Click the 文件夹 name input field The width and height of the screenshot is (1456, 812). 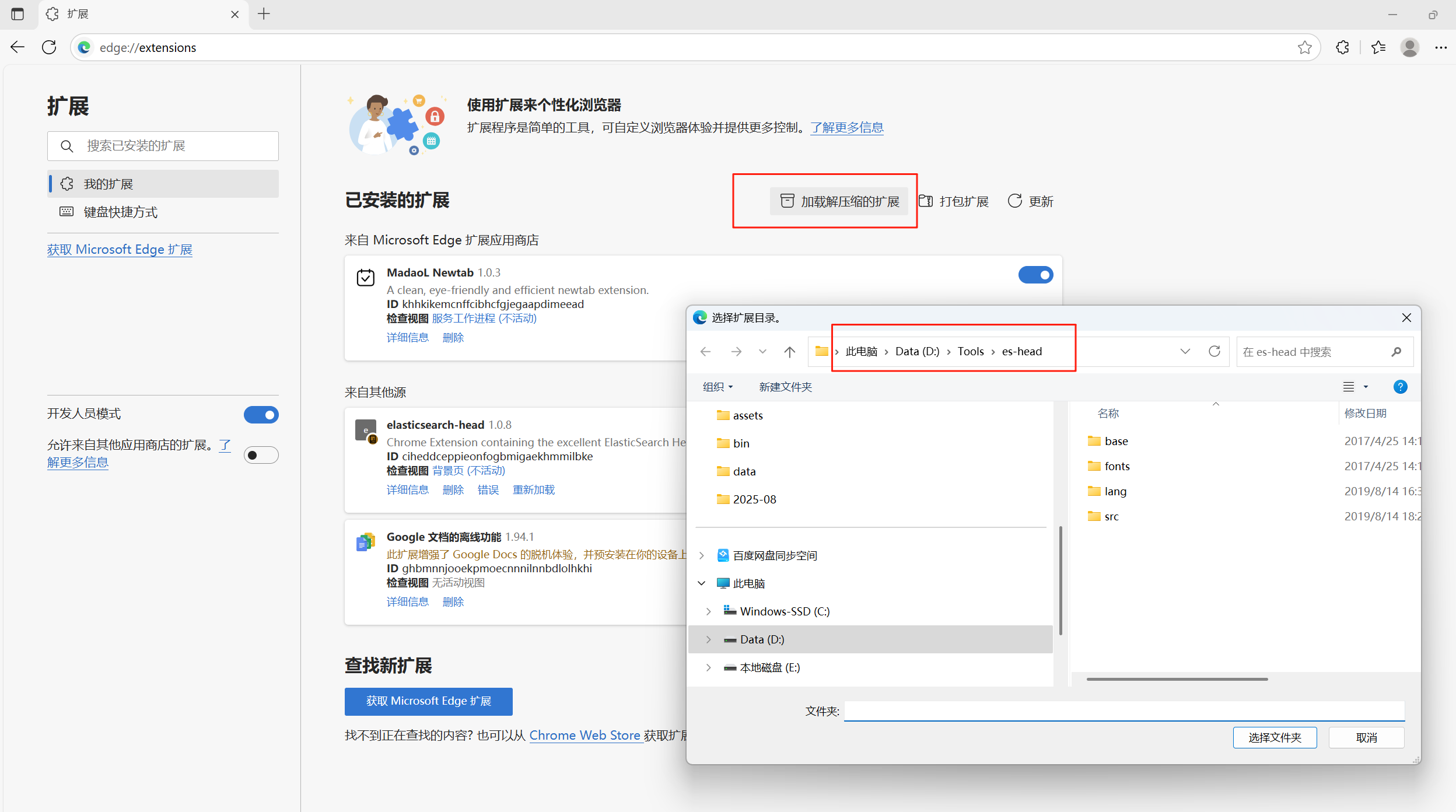click(x=1123, y=711)
